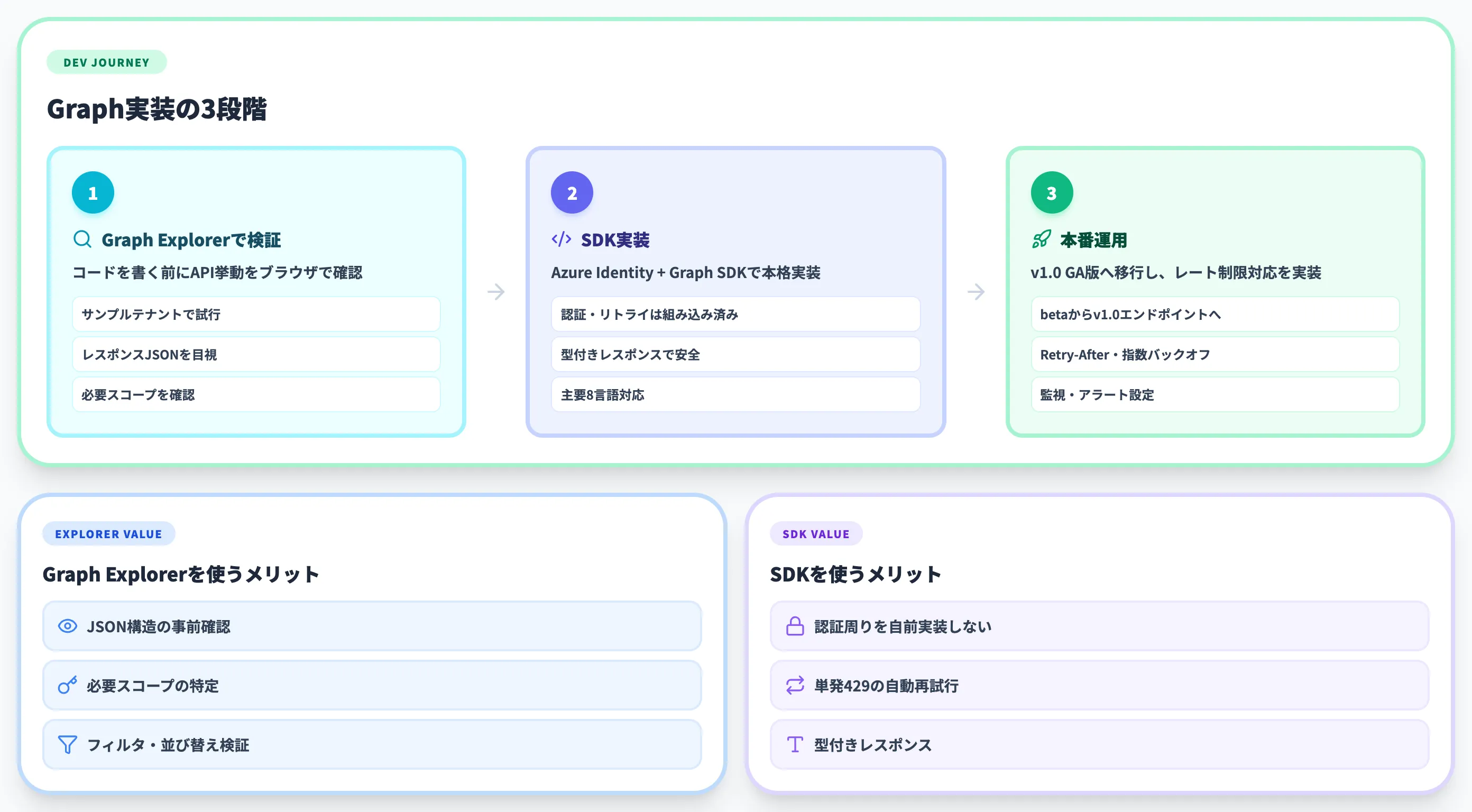The height and width of the screenshot is (812, 1472).
Task: Click the funnel icon in フィルタ・並び替え検証
Action: tap(68, 744)
